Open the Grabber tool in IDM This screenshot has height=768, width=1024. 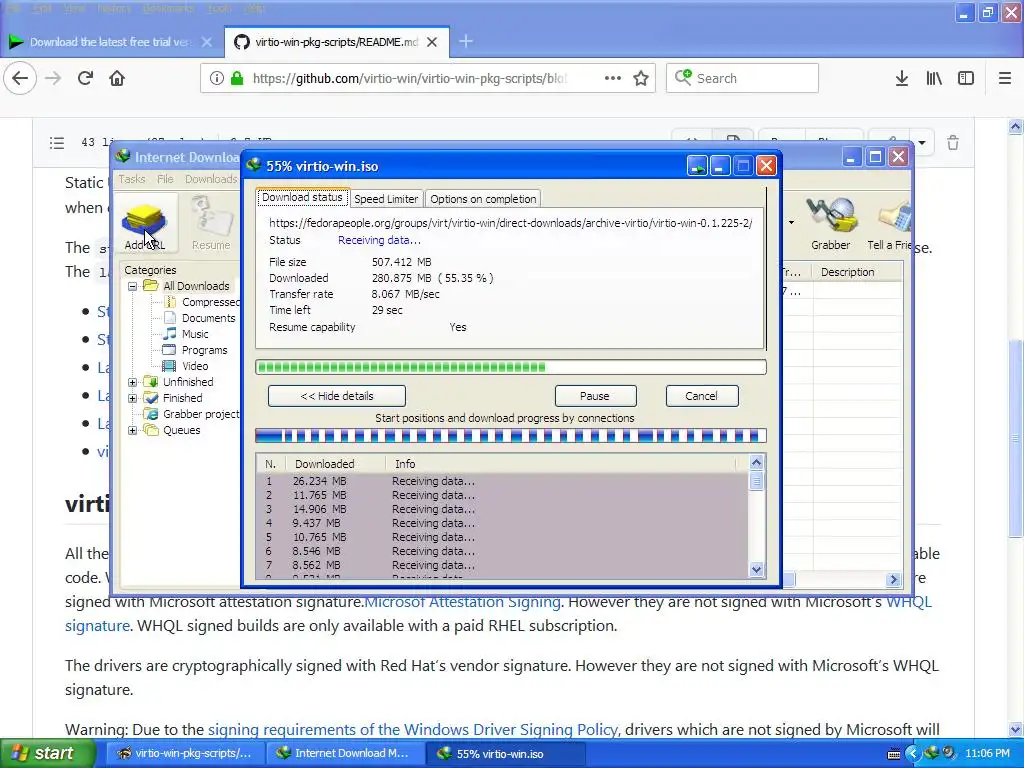point(831,225)
